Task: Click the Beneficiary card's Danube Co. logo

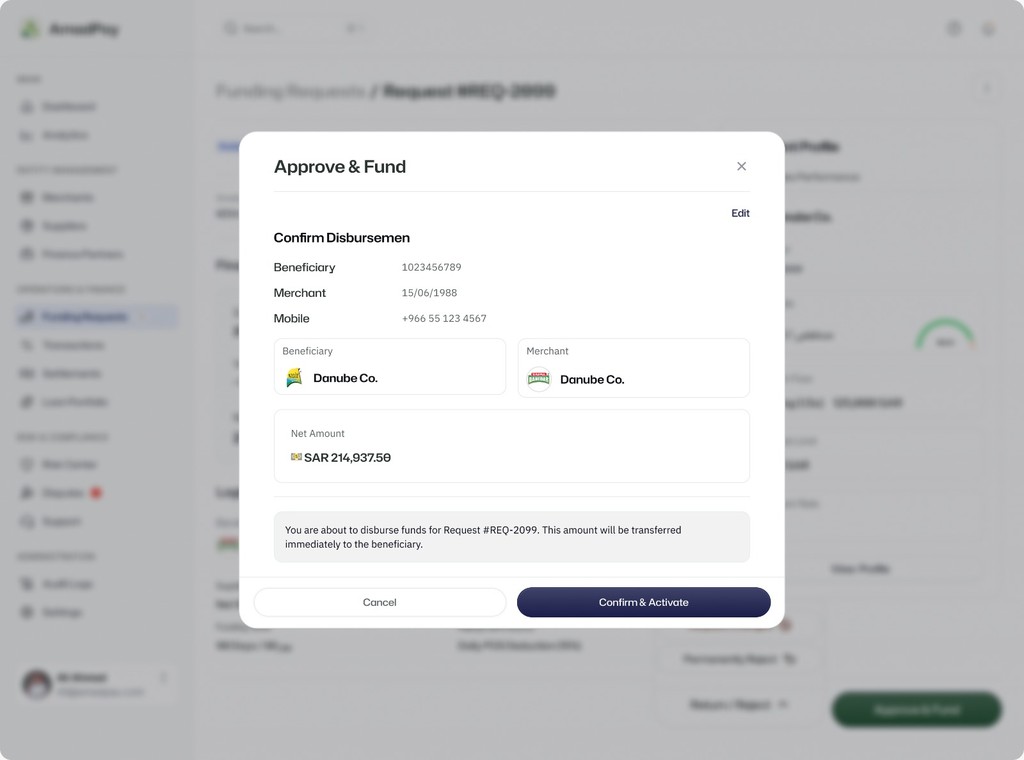Action: tap(294, 378)
